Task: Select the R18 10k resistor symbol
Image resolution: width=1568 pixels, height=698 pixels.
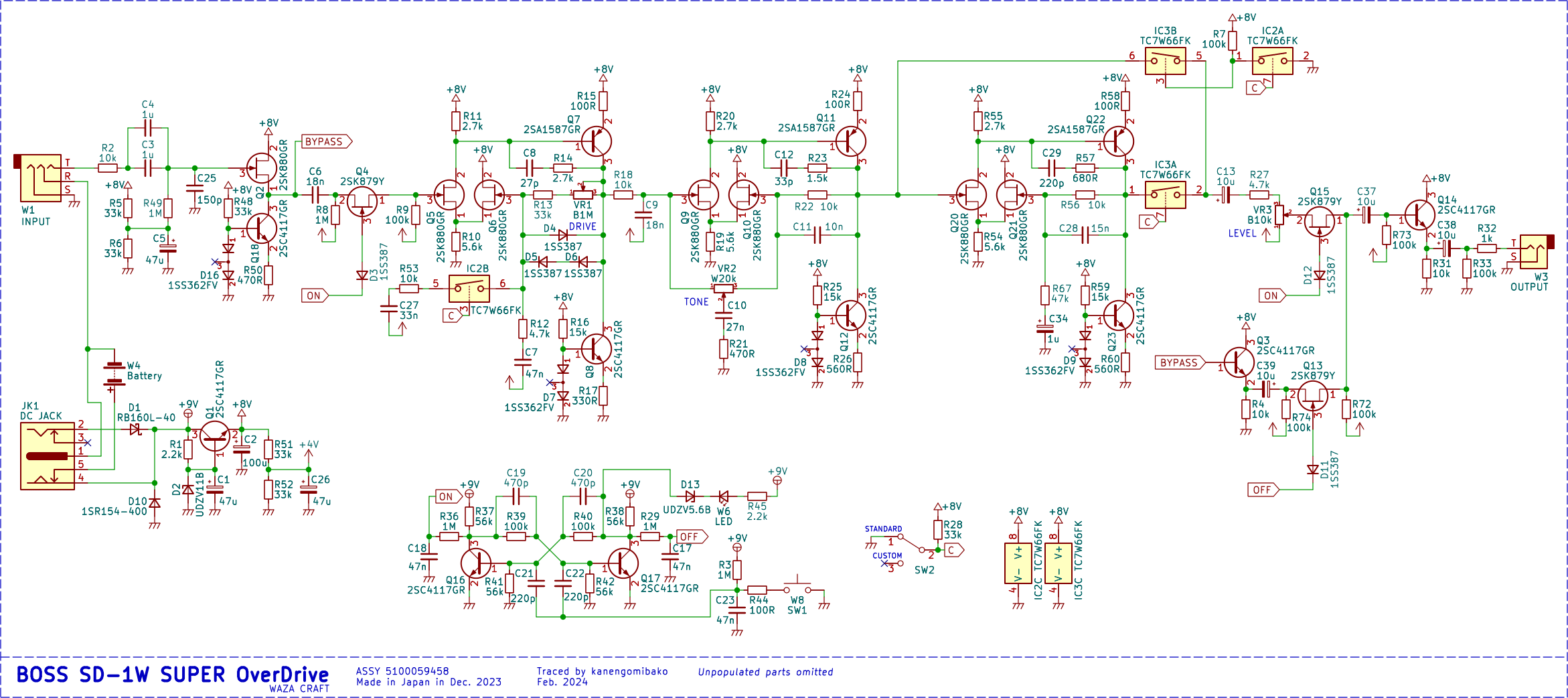Action: click(x=623, y=195)
